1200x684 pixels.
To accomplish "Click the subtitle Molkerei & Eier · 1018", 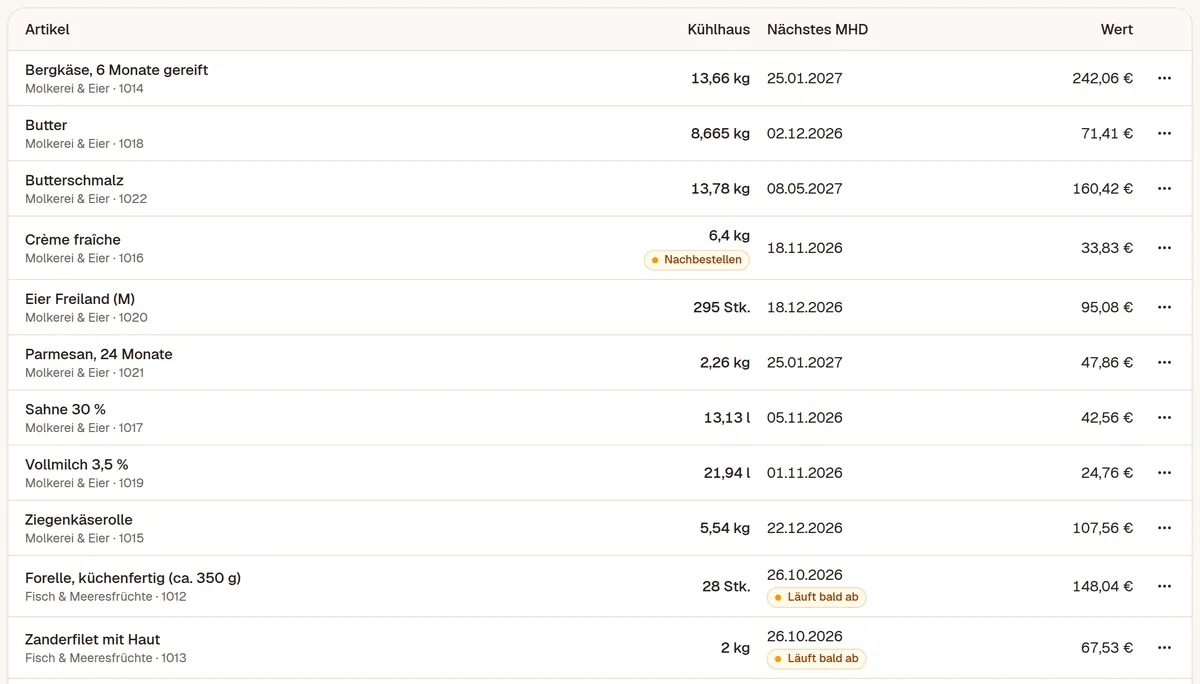I will (84, 144).
